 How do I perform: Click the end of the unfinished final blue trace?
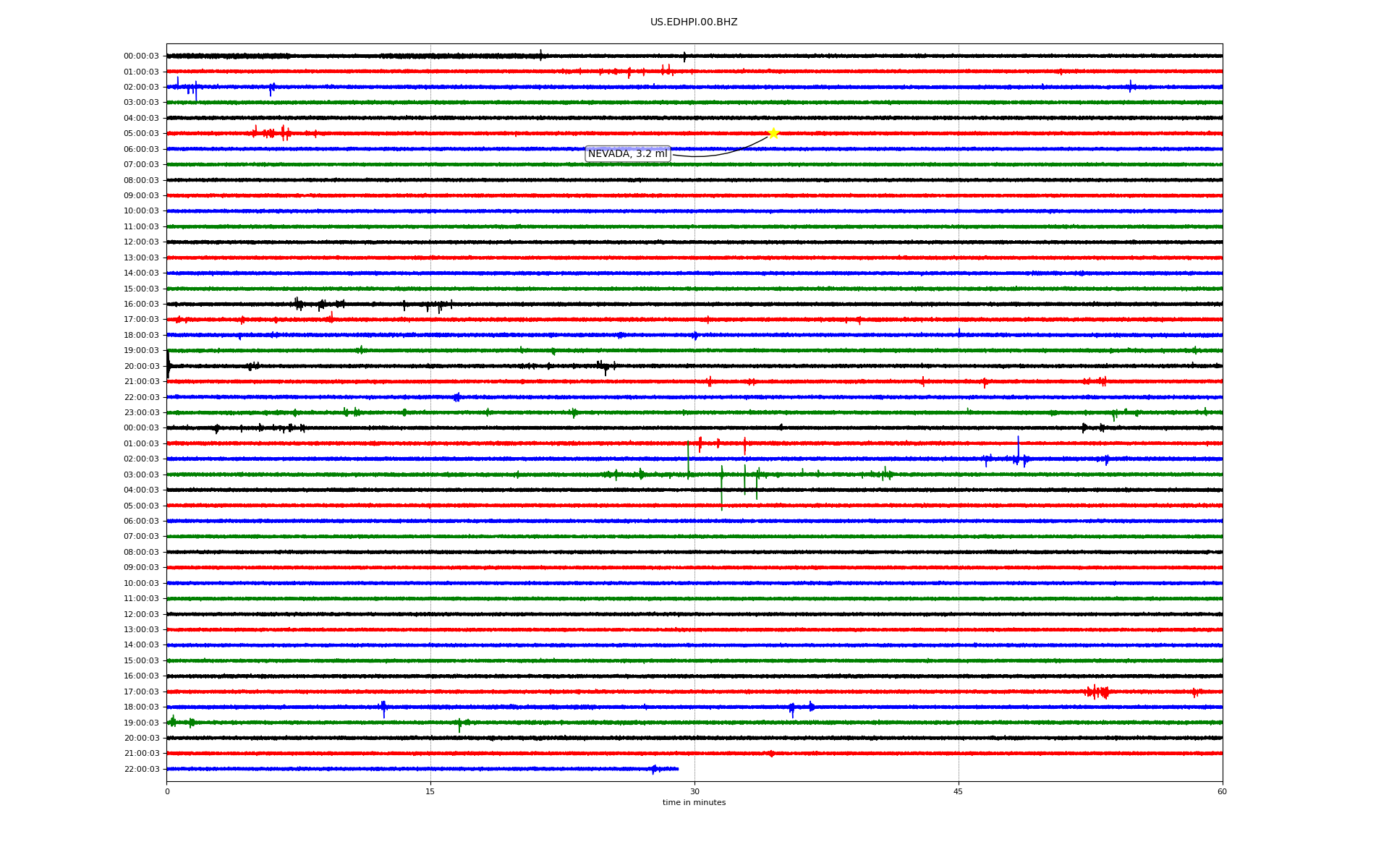pyautogui.click(x=677, y=769)
